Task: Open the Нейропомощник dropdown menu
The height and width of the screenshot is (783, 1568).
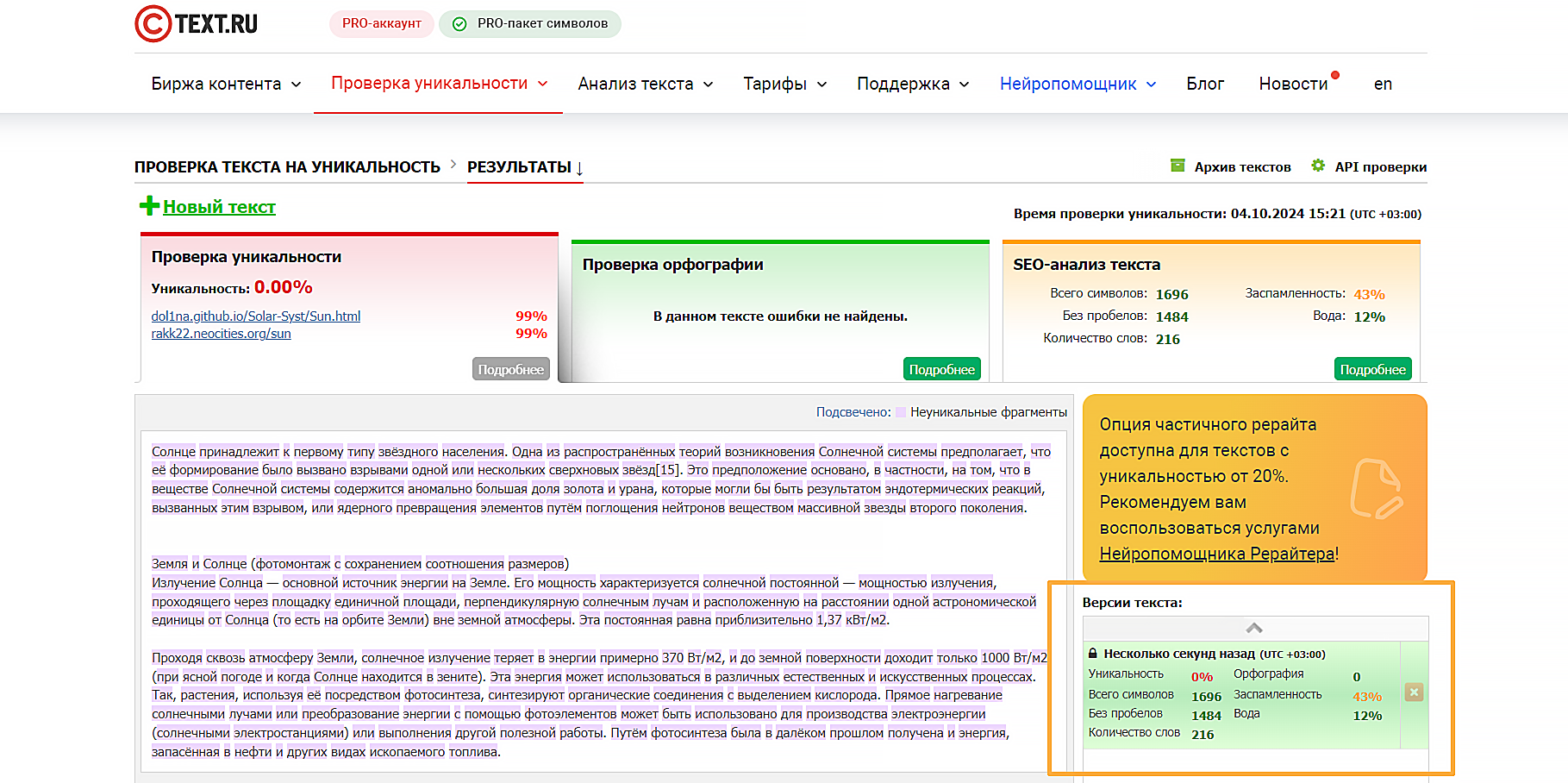Action: point(1078,84)
